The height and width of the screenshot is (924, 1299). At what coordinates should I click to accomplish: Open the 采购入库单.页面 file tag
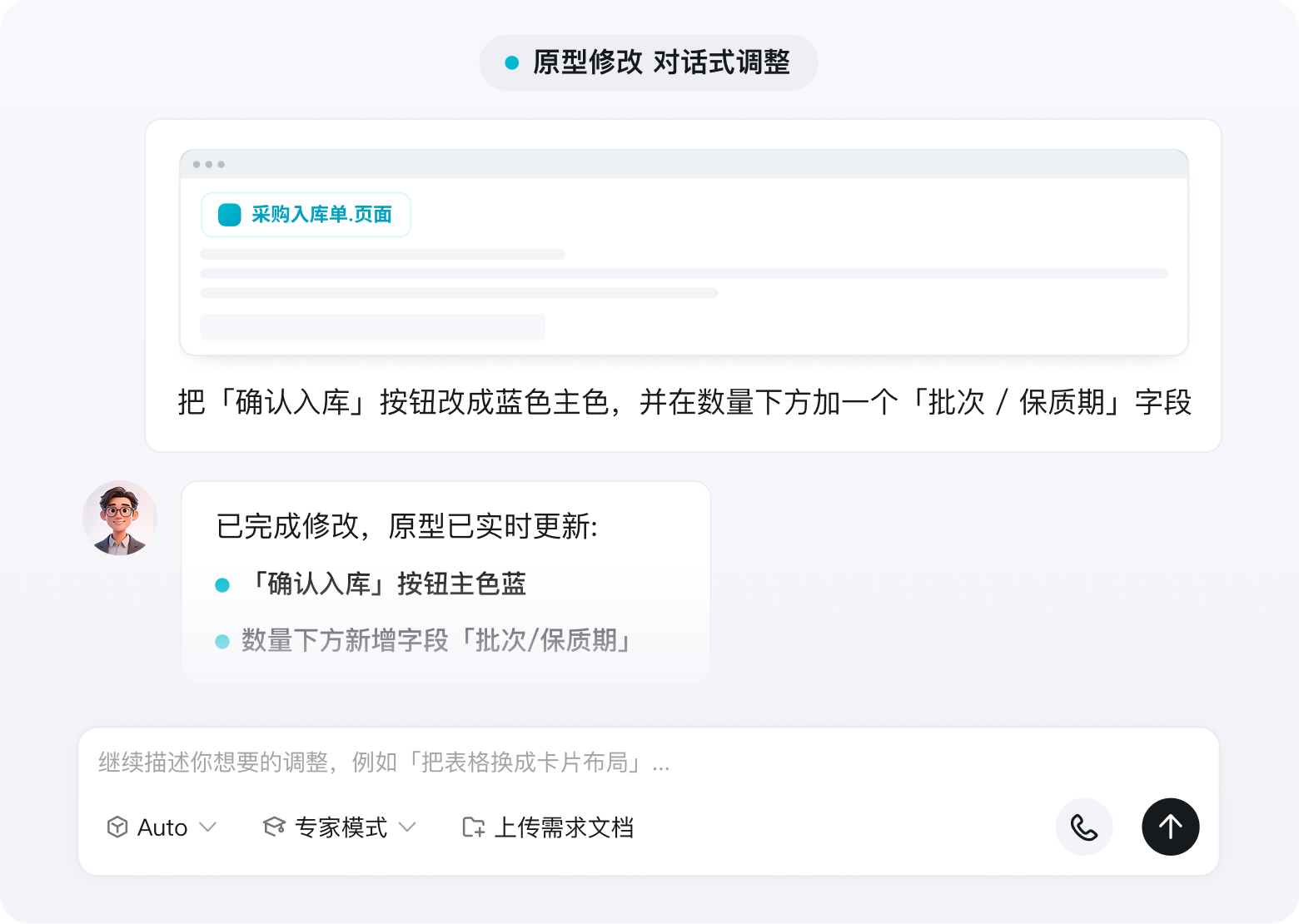pyautogui.click(x=306, y=215)
